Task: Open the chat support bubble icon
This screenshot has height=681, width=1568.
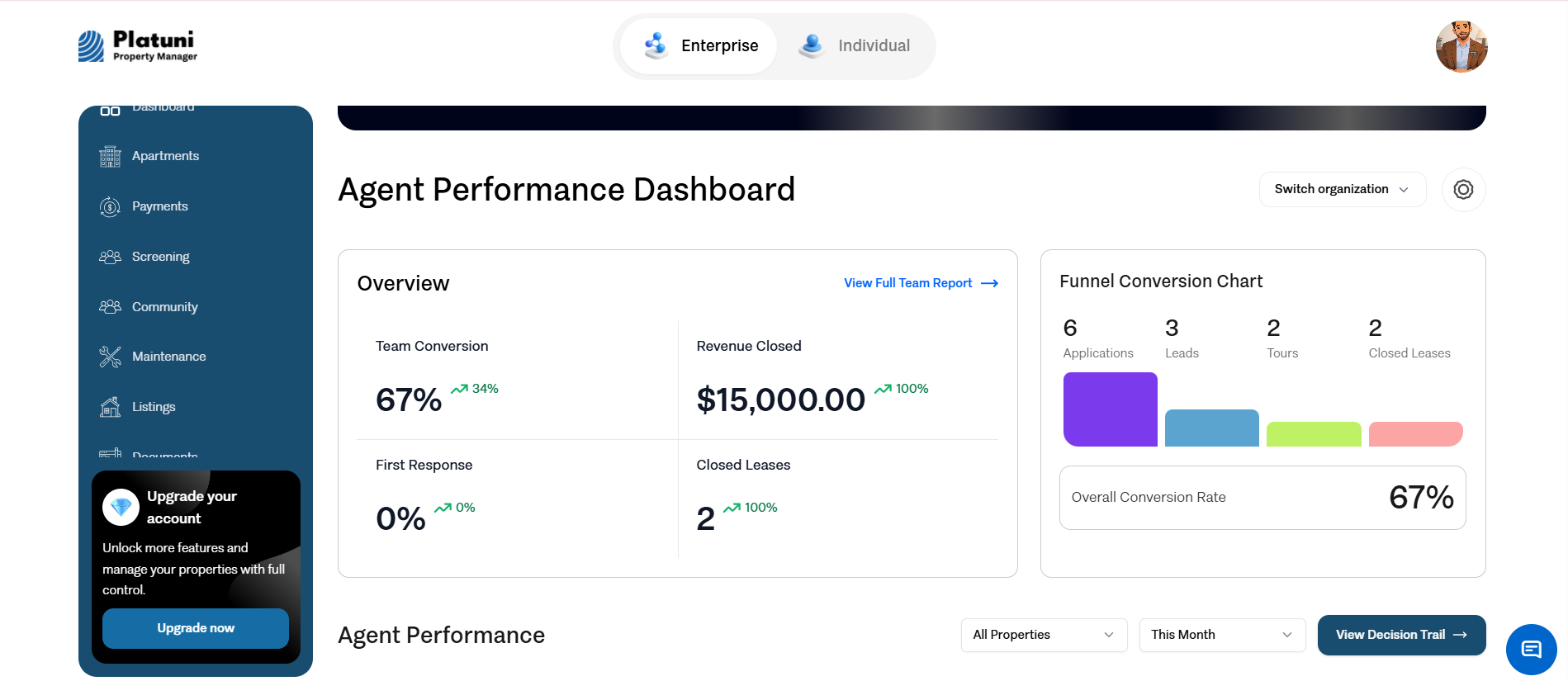Action: 1531,650
